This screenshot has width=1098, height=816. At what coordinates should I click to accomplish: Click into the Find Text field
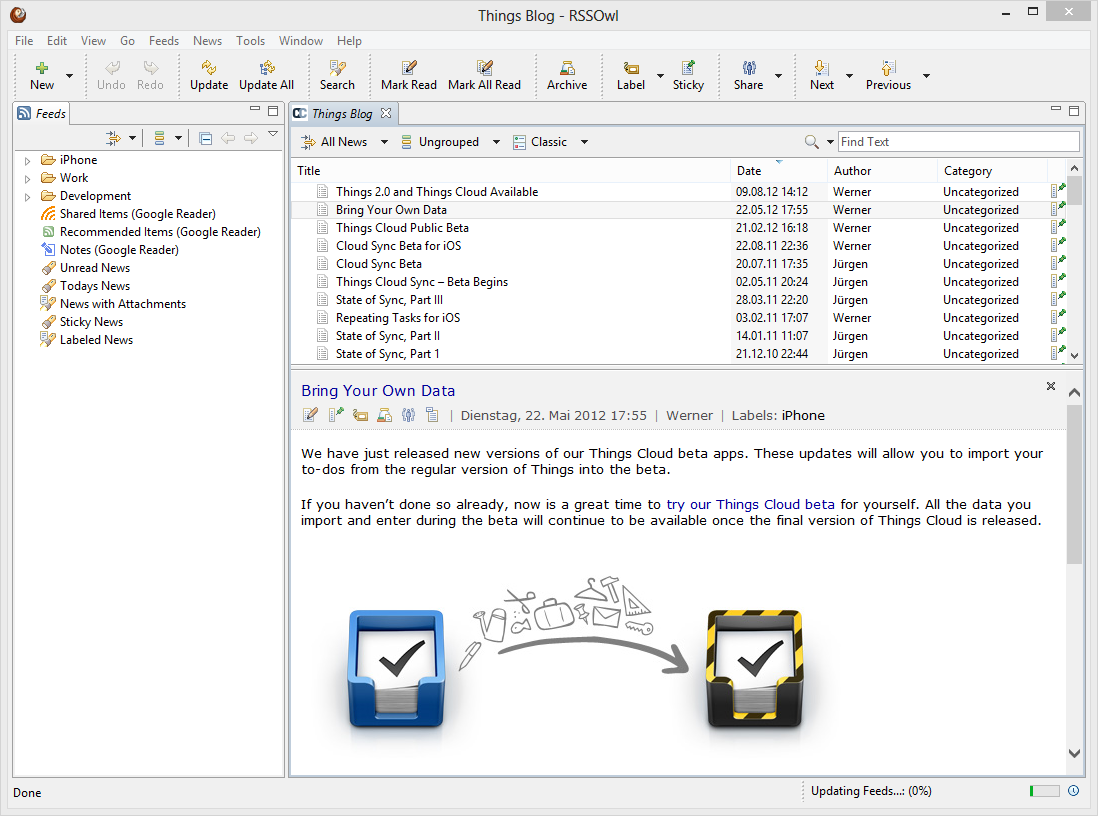pos(958,142)
